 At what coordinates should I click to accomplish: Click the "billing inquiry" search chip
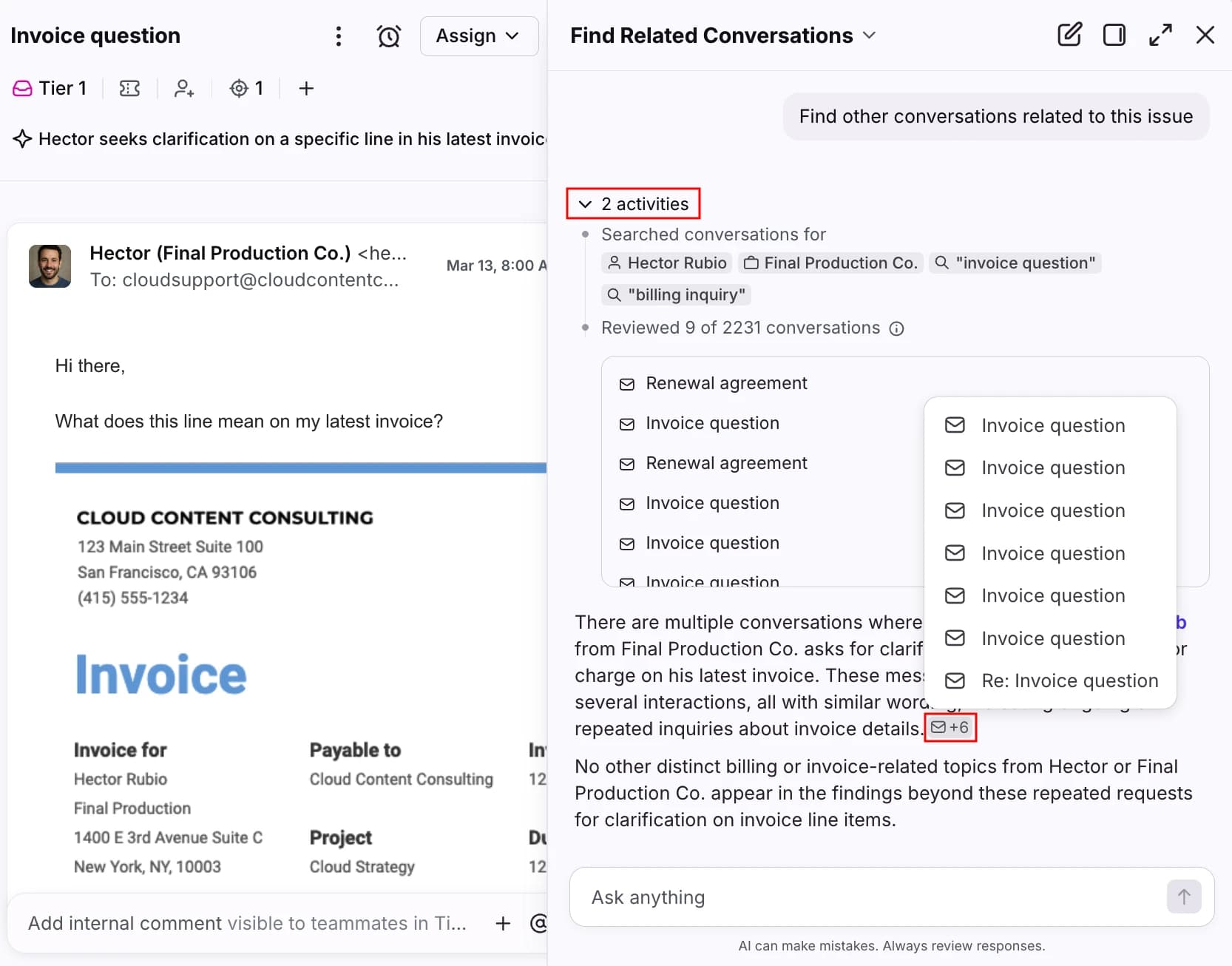pyautogui.click(x=676, y=295)
